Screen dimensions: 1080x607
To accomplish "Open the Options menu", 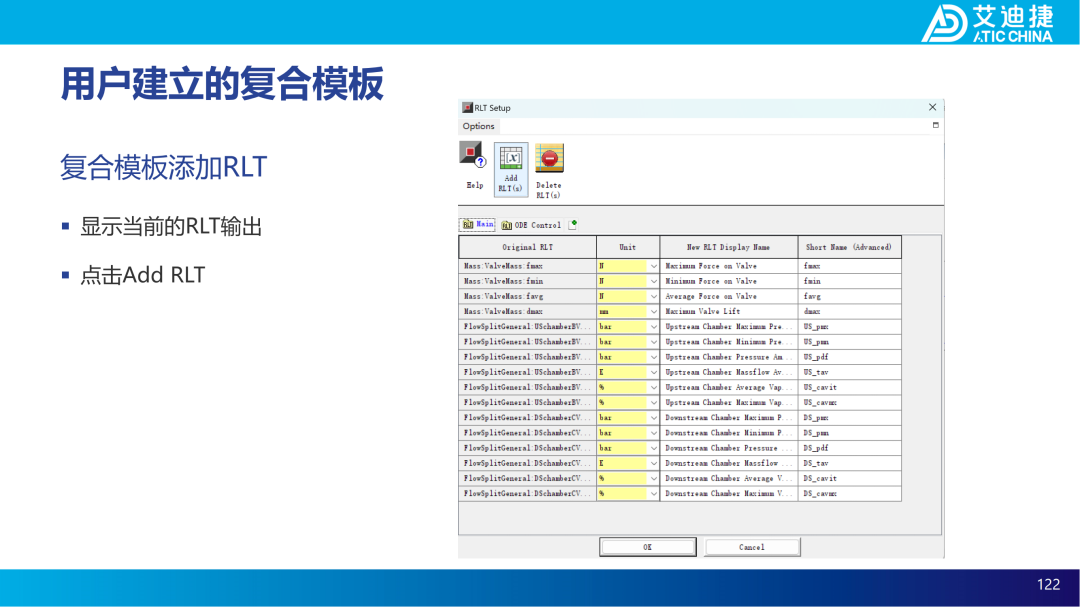I will tap(478, 126).
